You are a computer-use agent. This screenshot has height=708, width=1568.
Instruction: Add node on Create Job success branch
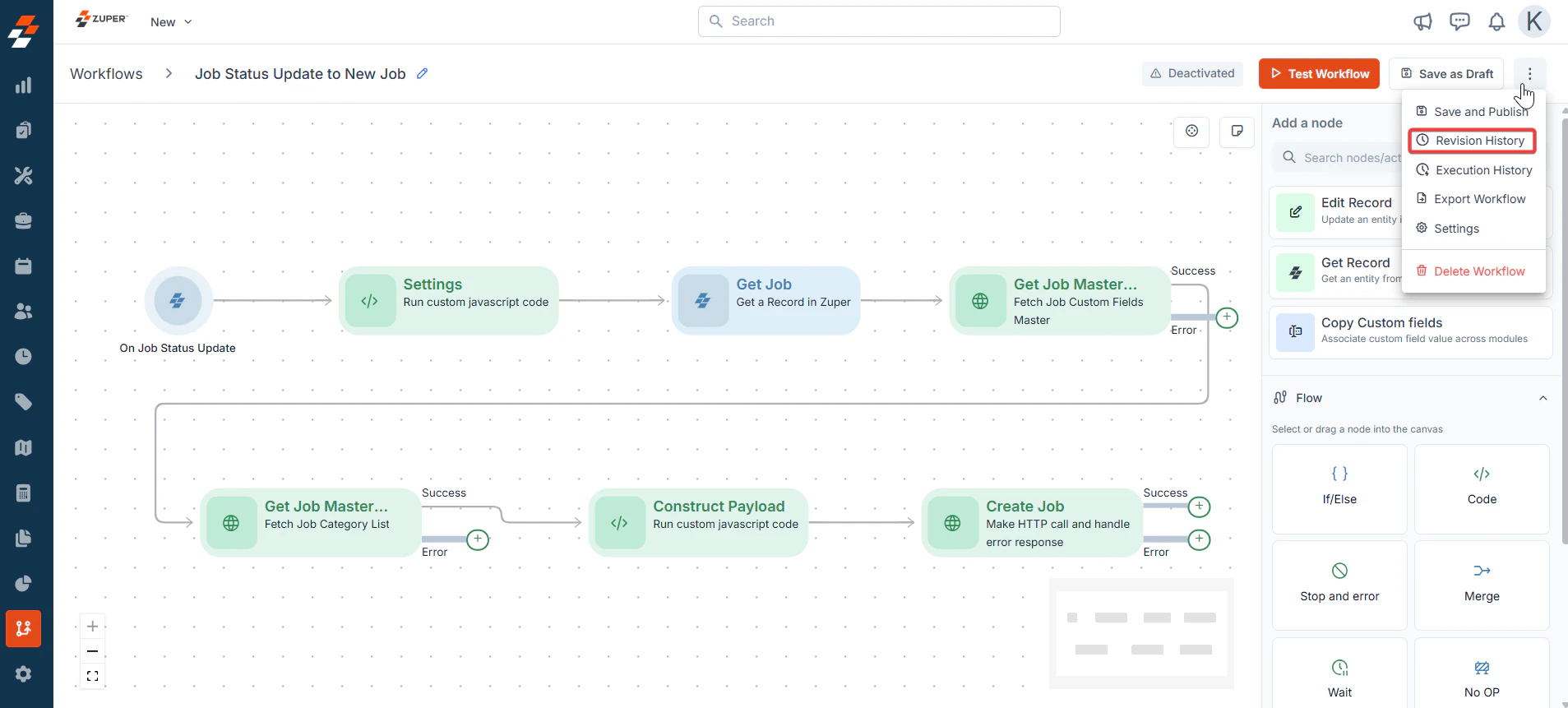coord(1200,507)
